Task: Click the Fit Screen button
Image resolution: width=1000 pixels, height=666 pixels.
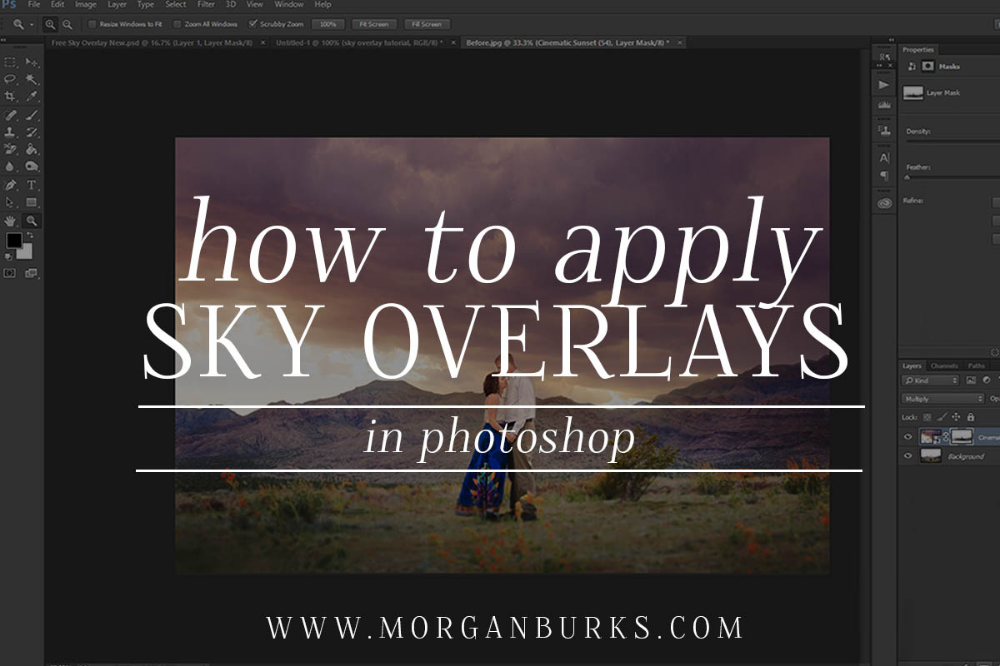Action: [374, 24]
